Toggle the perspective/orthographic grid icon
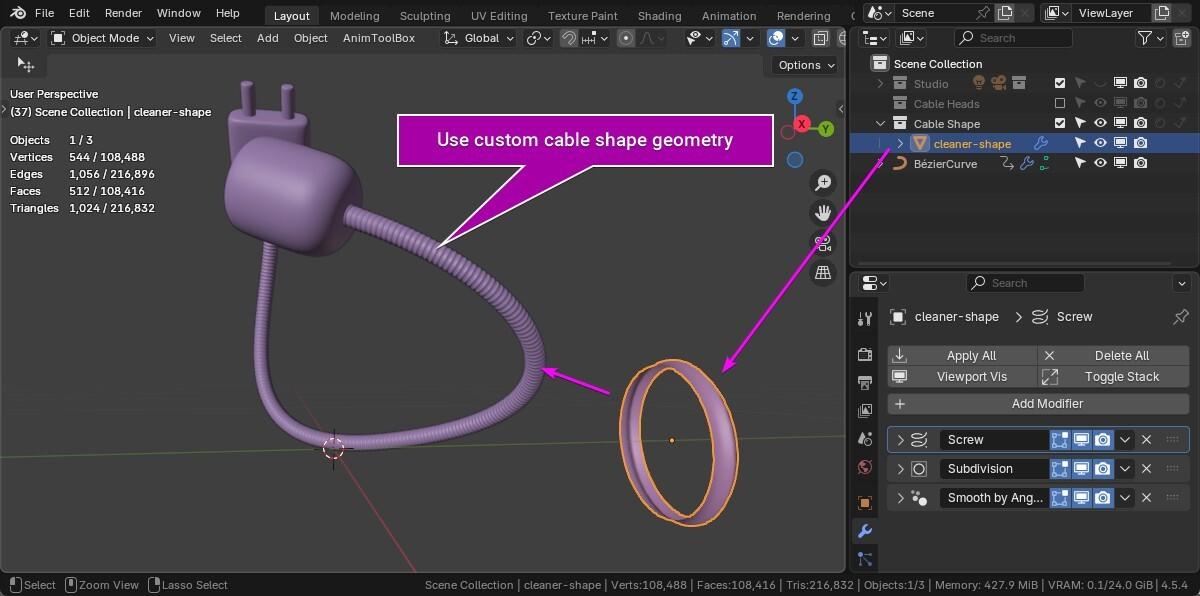This screenshot has height=596, width=1200. coord(824,273)
